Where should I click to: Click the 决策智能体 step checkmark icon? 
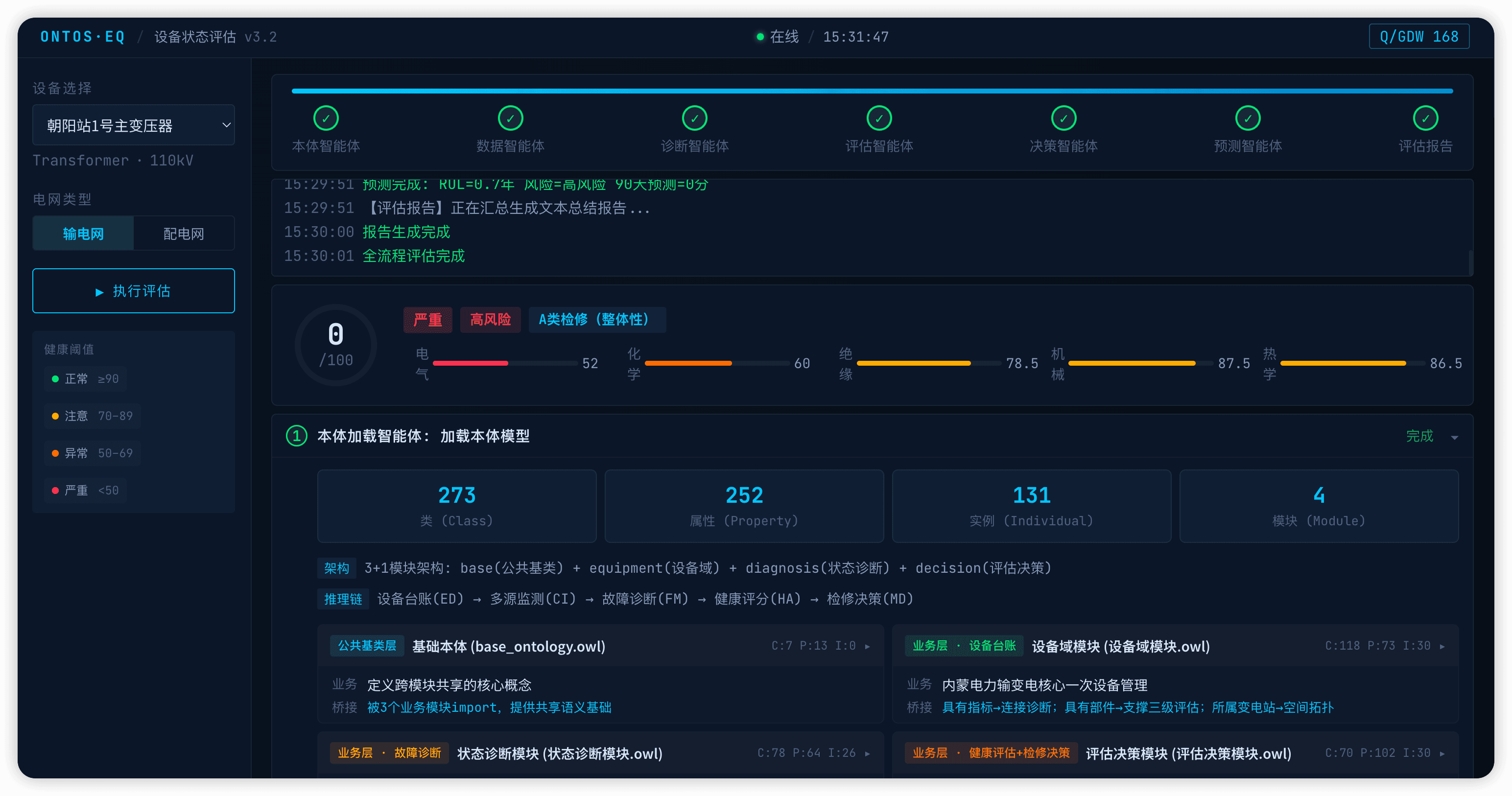(x=1063, y=118)
